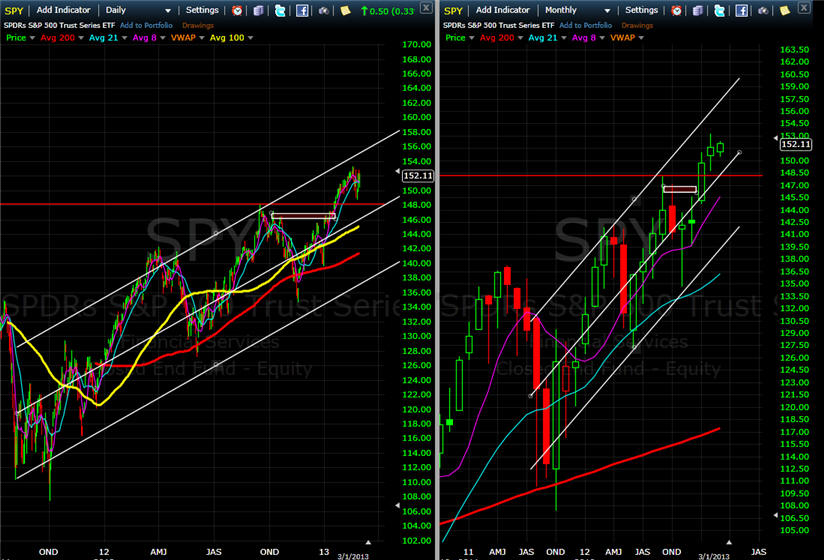
Task: Click the 102.00 axis label on Daily chart
Action: (x=417, y=541)
